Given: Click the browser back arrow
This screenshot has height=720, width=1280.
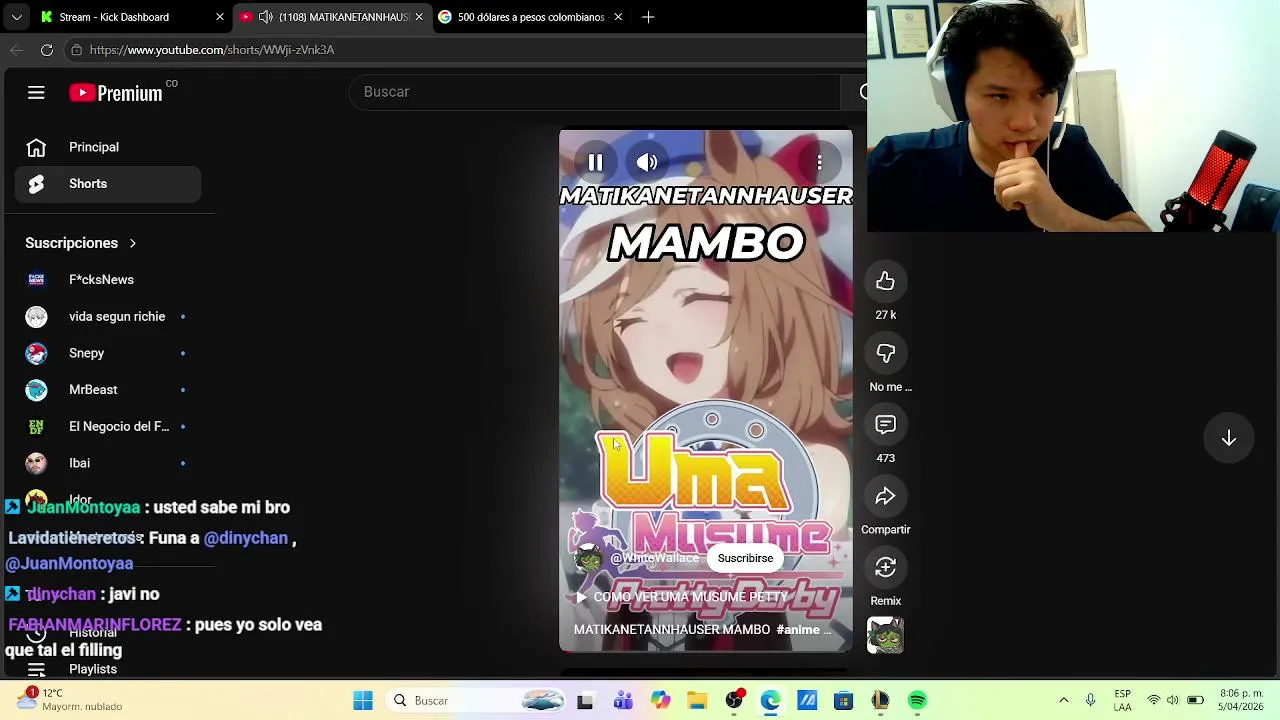Looking at the screenshot, I should pos(17,50).
